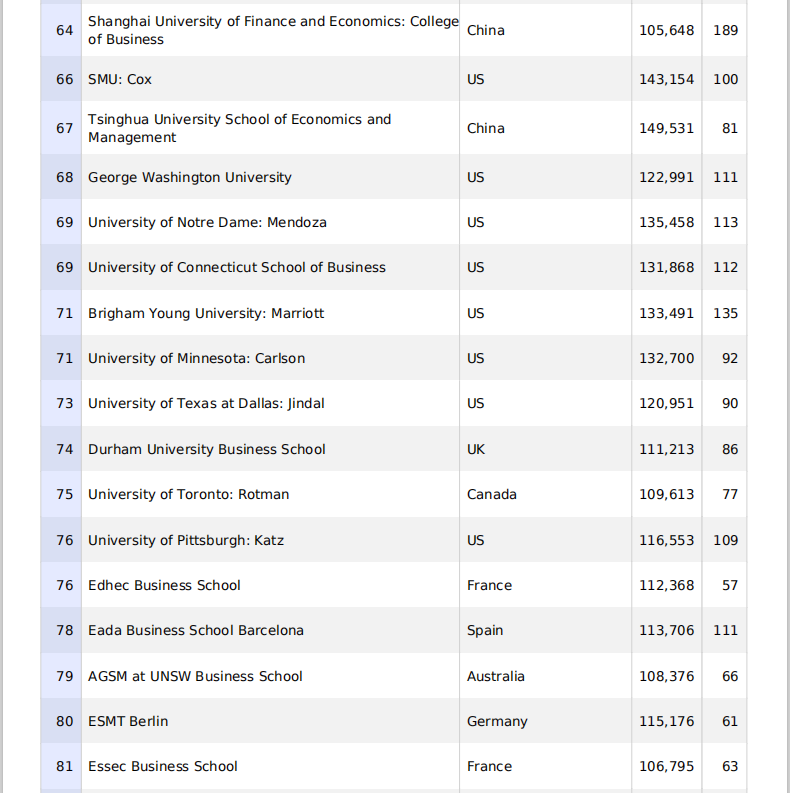Select the George Washington University row name
Image resolution: width=790 pixels, height=793 pixels.
tap(190, 177)
